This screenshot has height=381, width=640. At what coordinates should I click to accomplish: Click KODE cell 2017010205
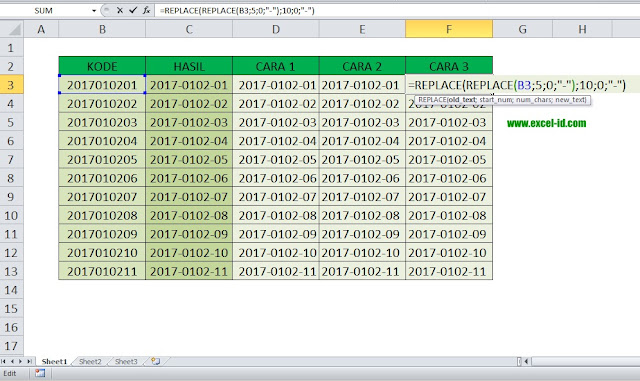click(102, 159)
